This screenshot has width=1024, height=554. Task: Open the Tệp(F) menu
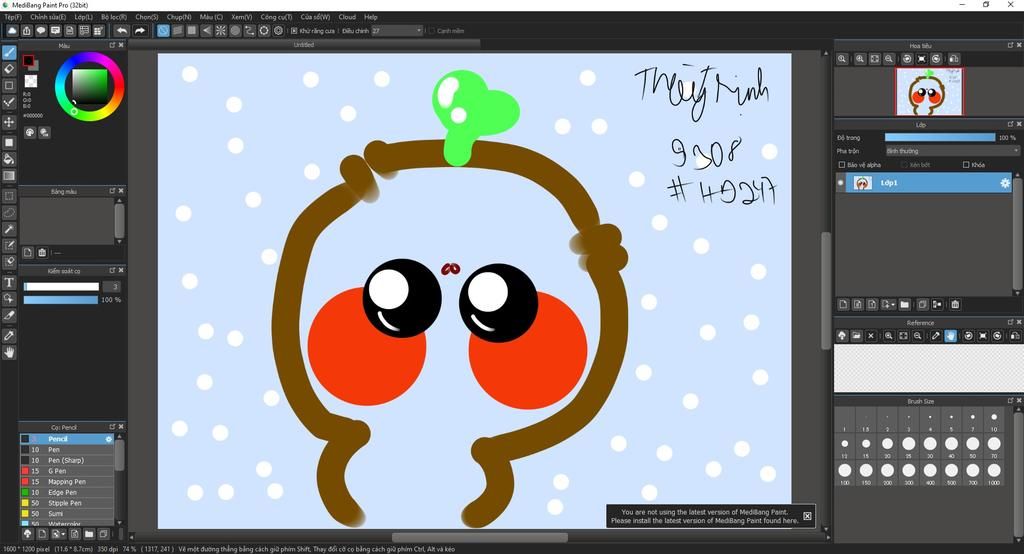click(x=13, y=17)
